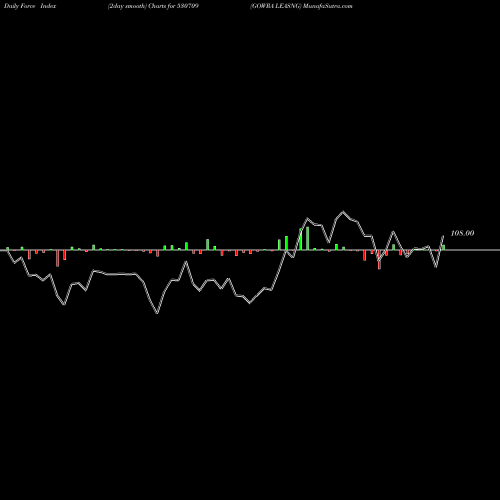Click the lowest trough of the grey line
Screen dimensions: 500x500
[x=157, y=313]
